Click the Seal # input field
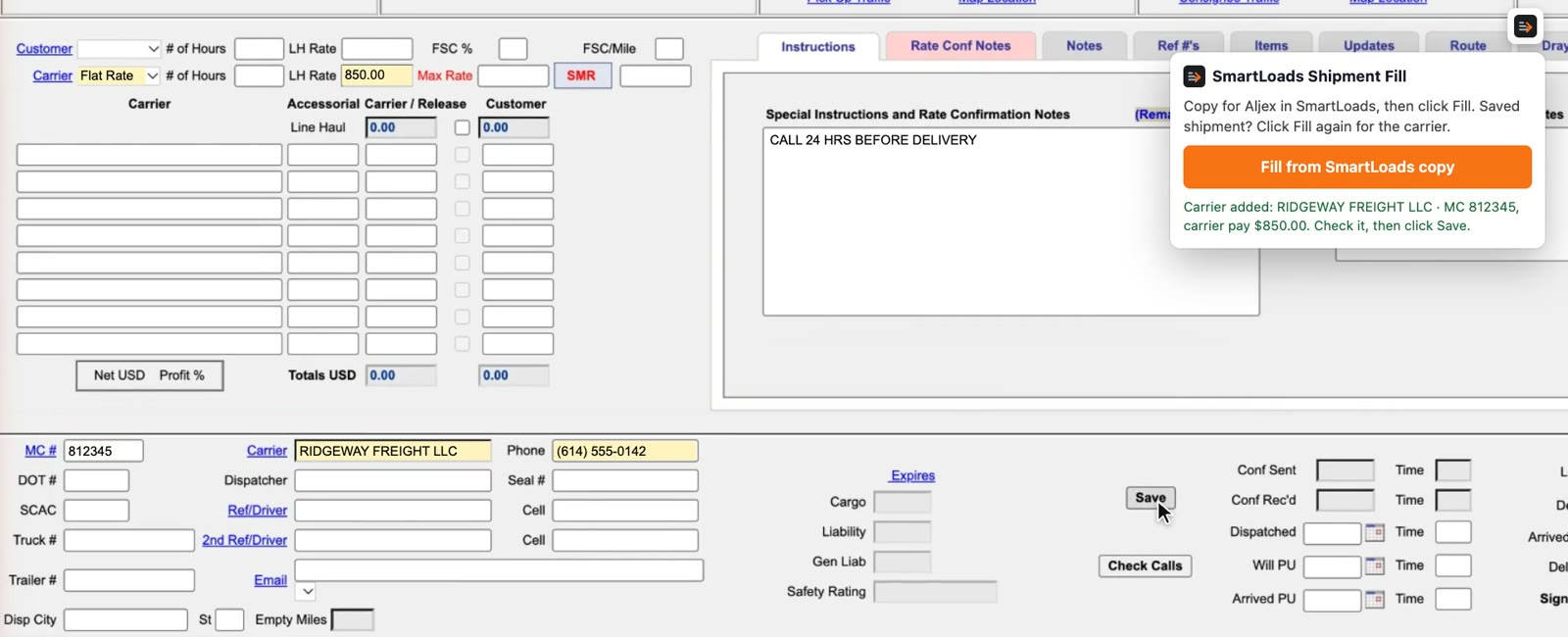1568x637 pixels. [625, 480]
